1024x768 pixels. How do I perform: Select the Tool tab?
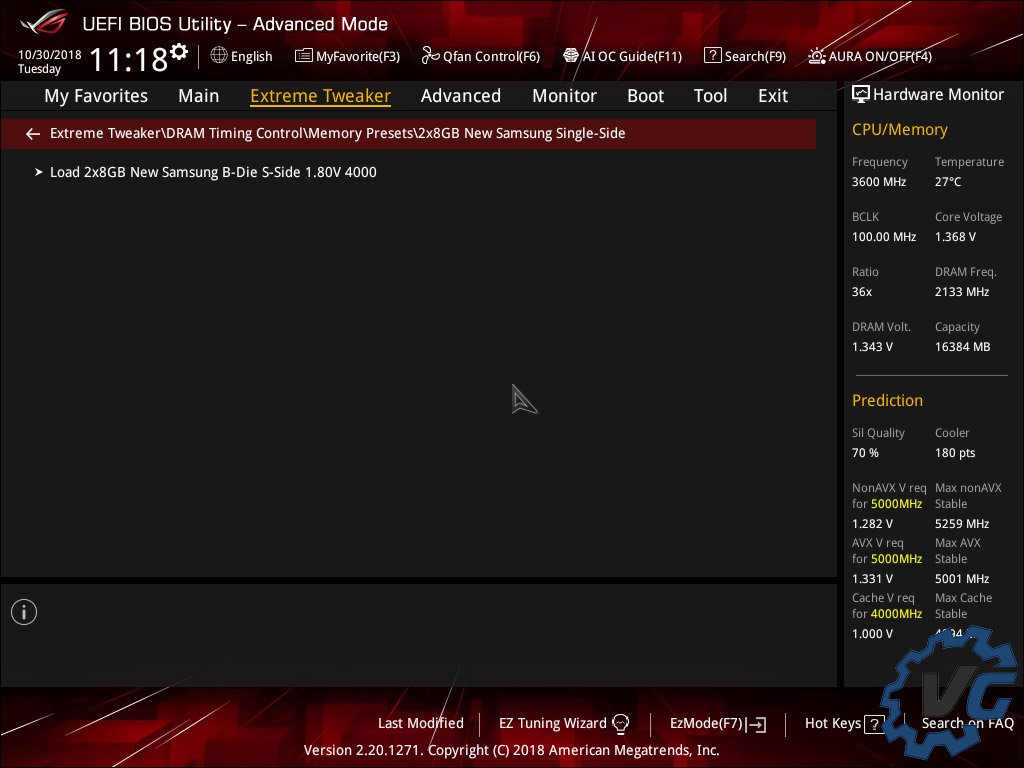coord(710,96)
